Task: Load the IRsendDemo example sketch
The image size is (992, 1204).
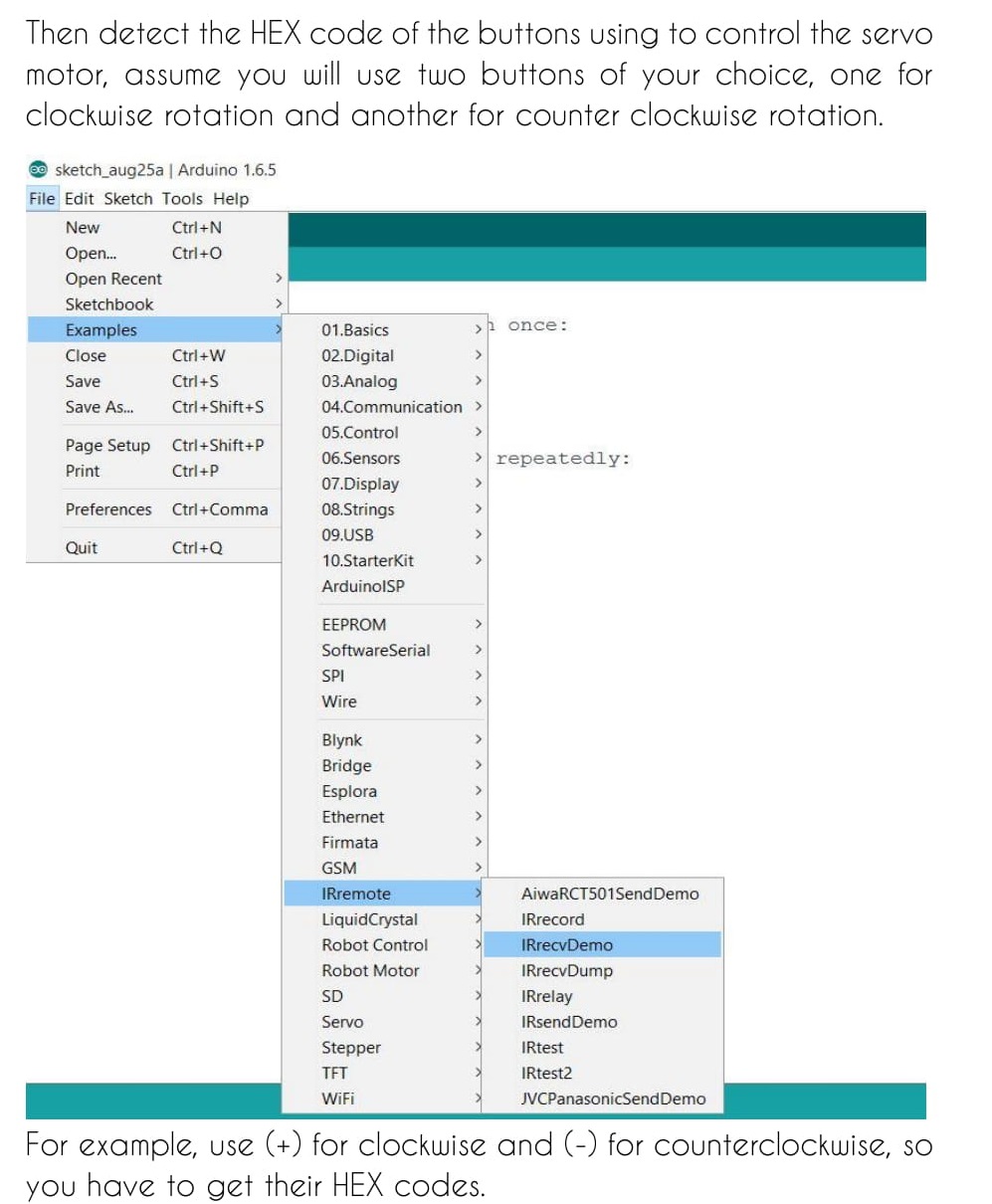Action: click(603, 1022)
